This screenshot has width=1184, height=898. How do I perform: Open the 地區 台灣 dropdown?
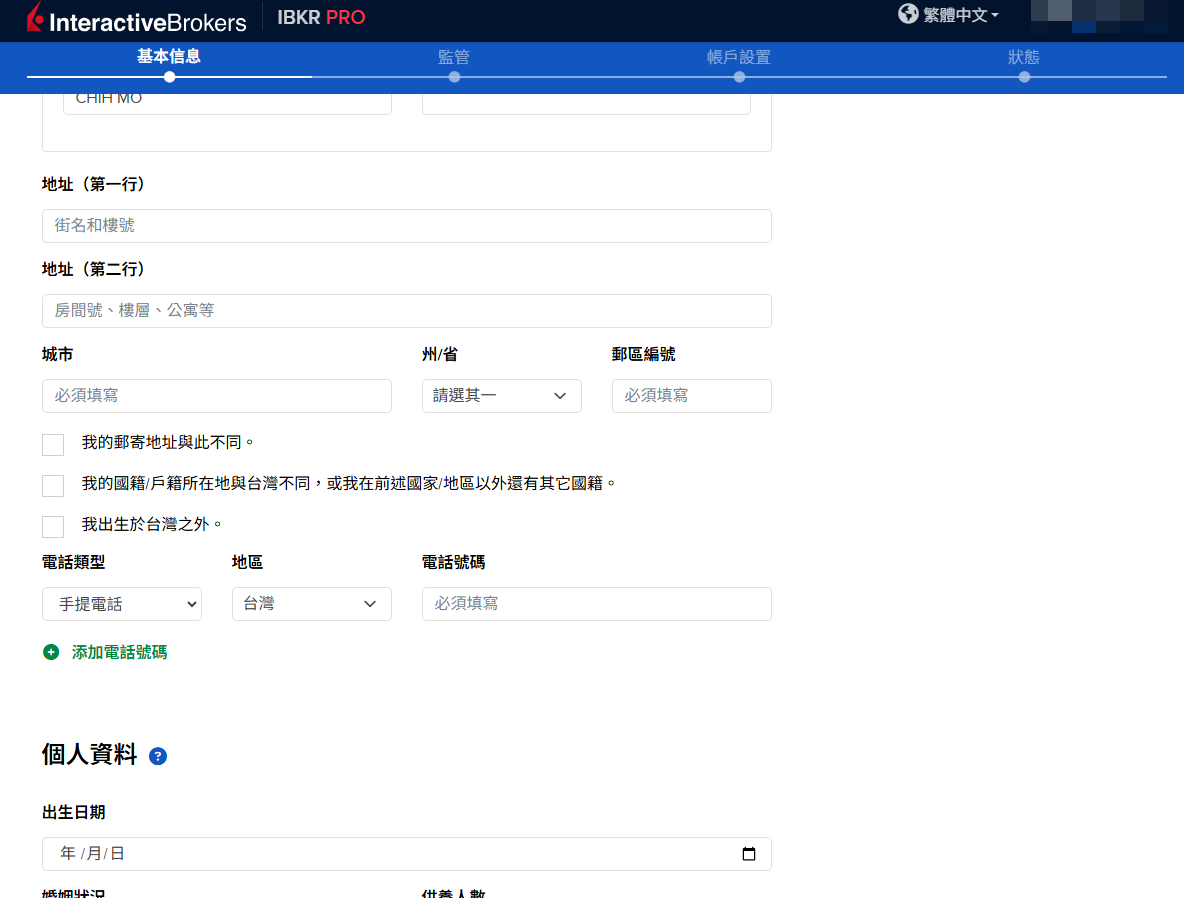click(312, 604)
